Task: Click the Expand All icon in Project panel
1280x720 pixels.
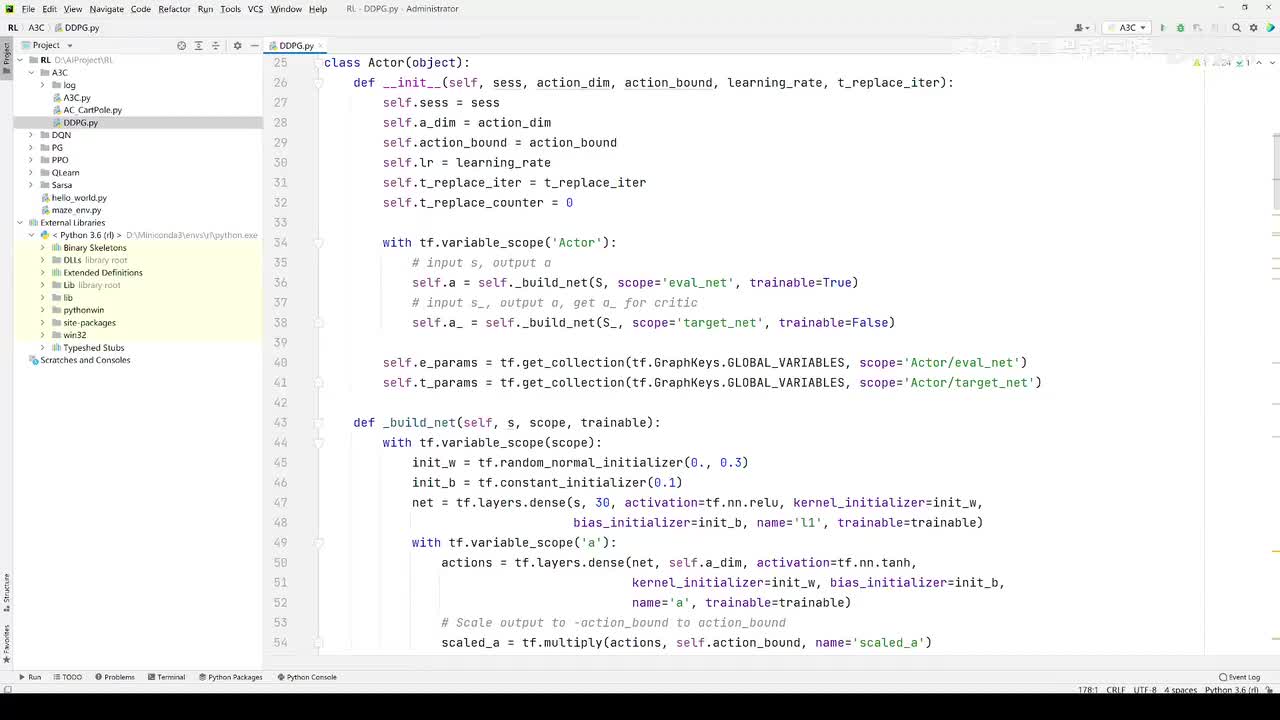Action: (198, 45)
